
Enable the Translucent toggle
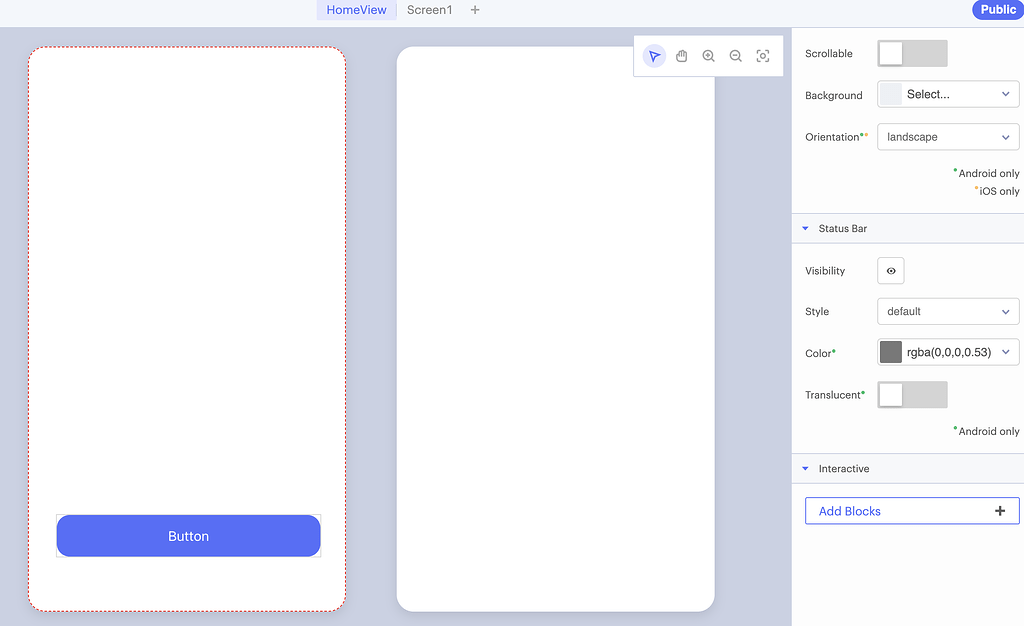click(x=911, y=394)
